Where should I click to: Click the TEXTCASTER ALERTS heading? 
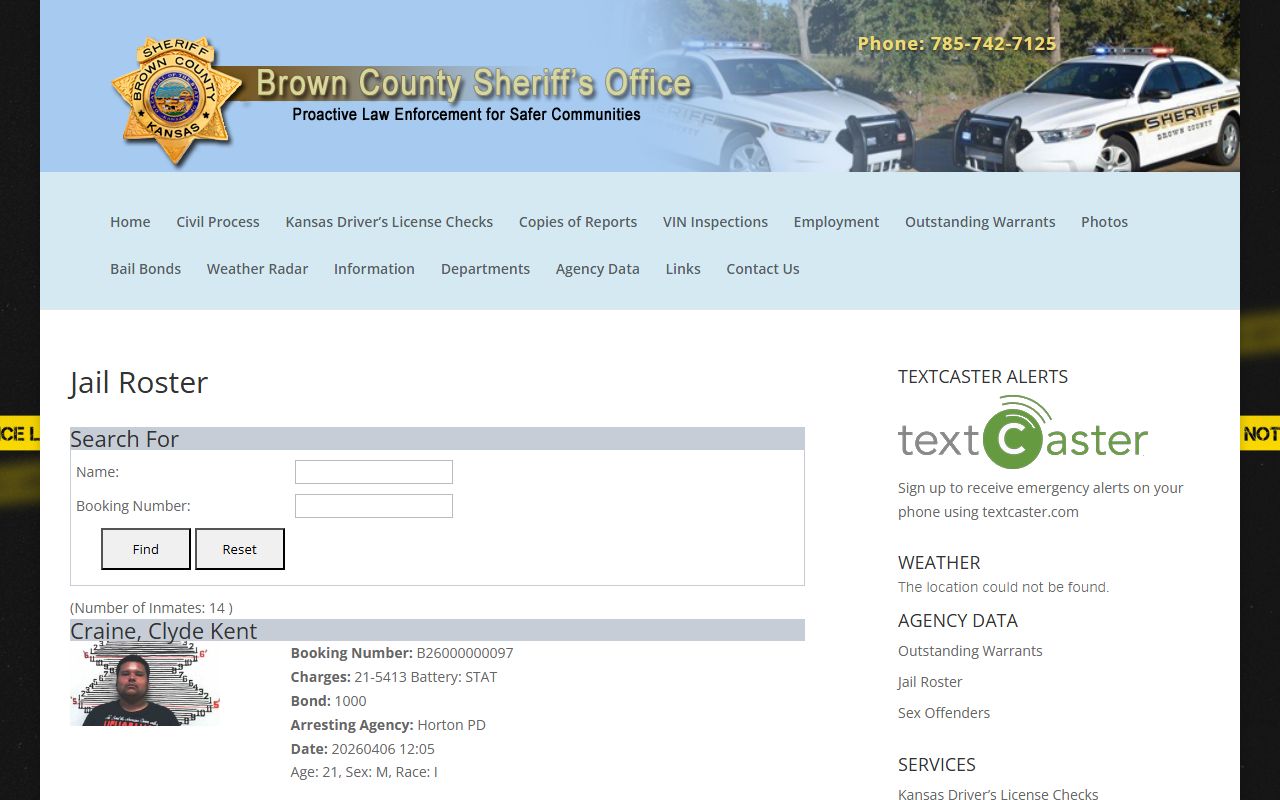[983, 377]
